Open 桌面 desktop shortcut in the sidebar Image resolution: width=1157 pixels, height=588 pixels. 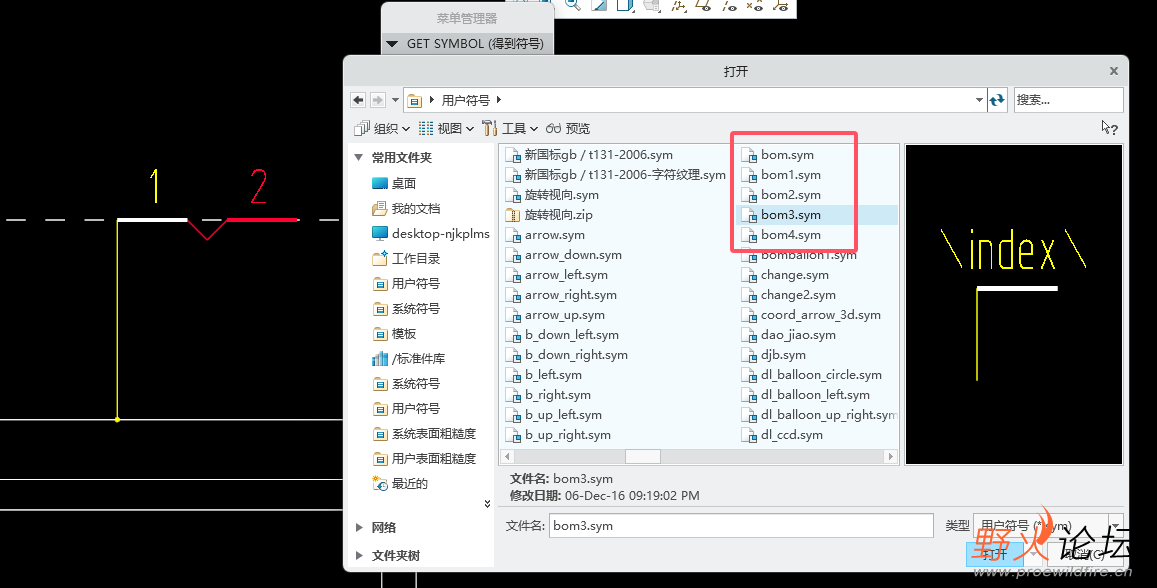pos(394,183)
